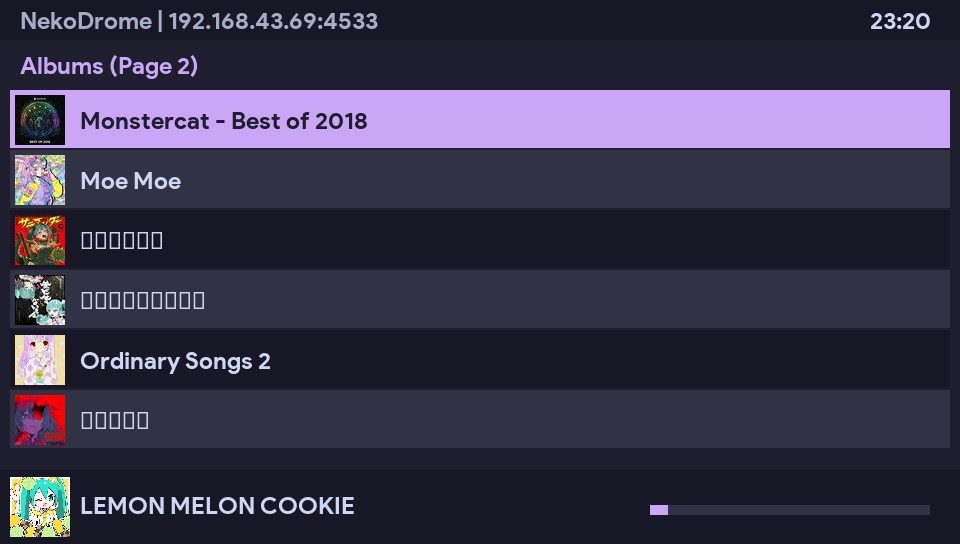Click the server address 192.168.43.69:4533

click(x=273, y=21)
